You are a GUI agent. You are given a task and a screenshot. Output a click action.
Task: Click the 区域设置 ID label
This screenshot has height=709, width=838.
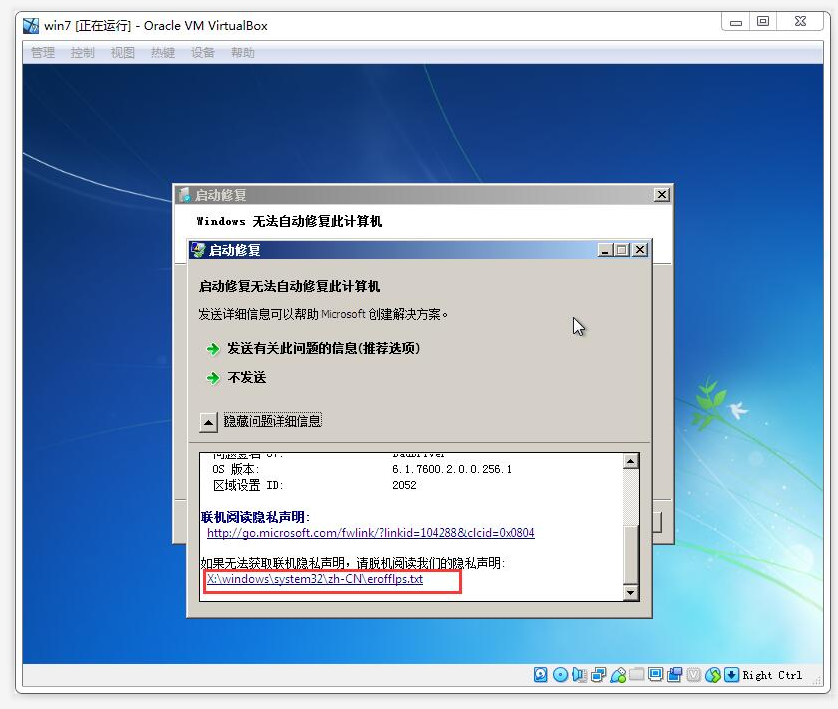[247, 485]
